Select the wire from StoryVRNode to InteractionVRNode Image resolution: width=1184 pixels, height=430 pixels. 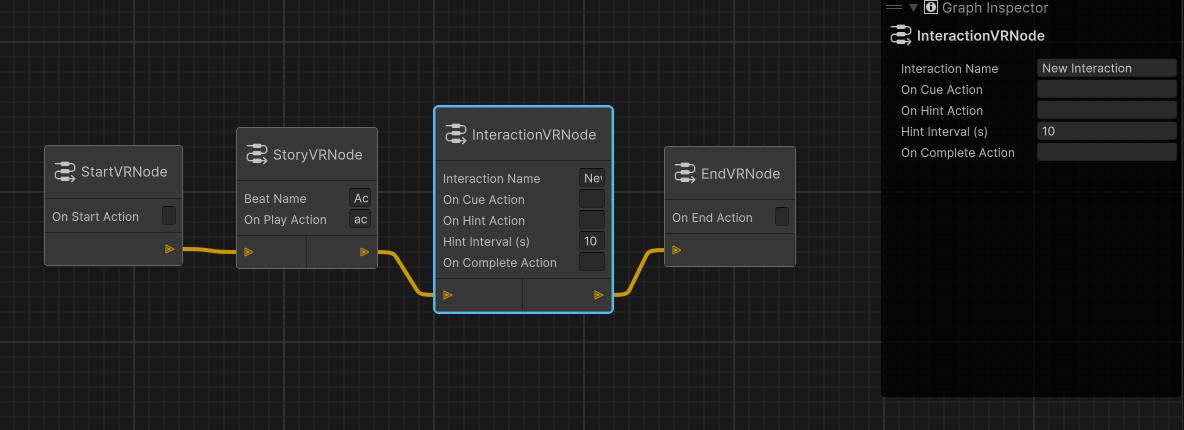tap(405, 274)
